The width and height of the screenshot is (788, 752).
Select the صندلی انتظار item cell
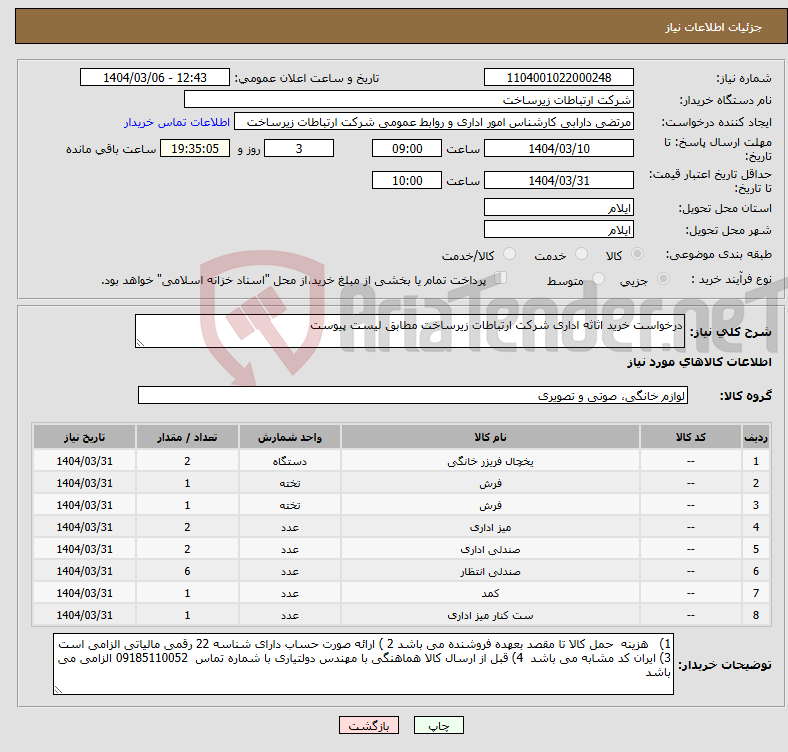click(490, 571)
